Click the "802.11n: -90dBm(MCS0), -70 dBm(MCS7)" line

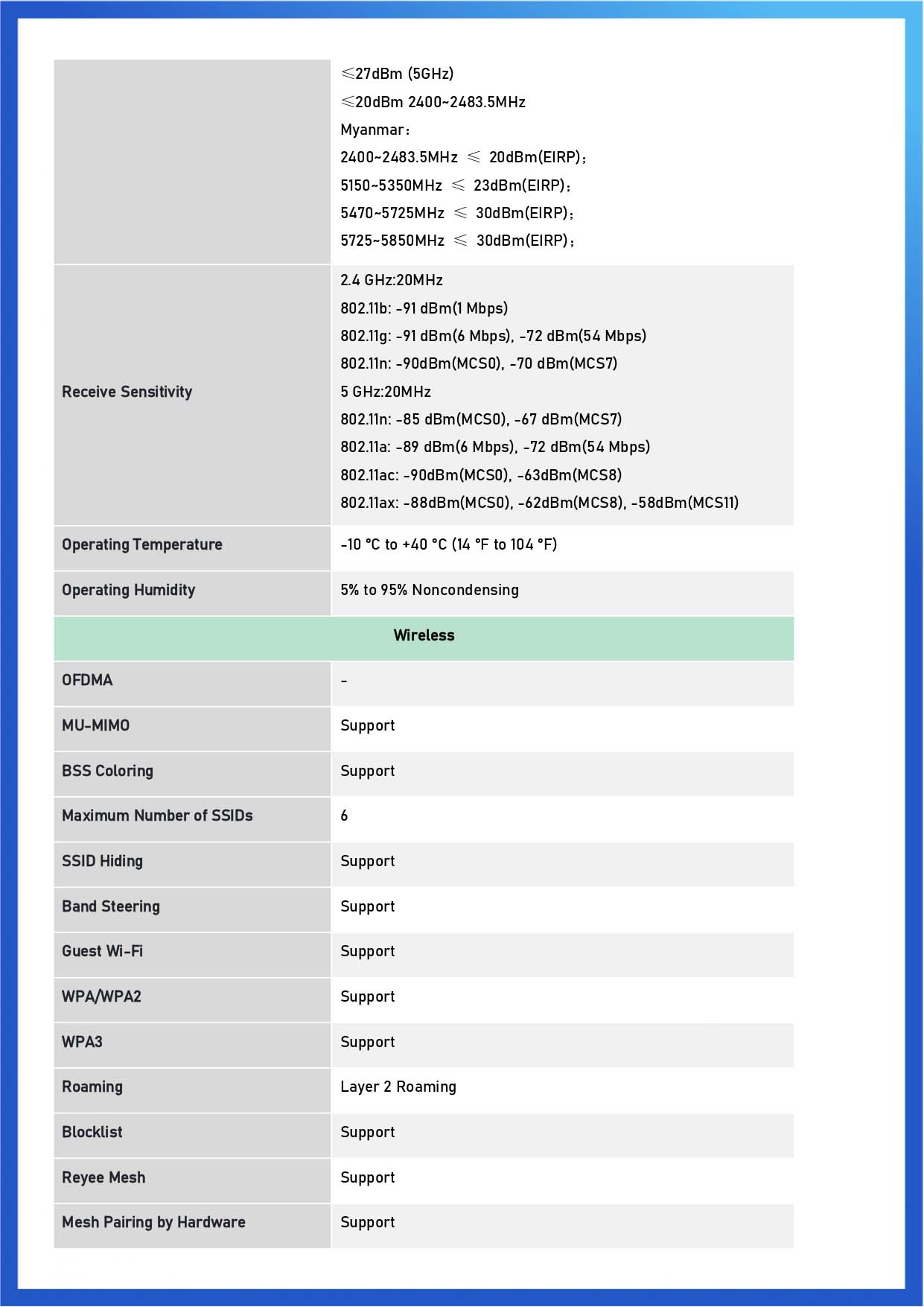[x=479, y=363]
